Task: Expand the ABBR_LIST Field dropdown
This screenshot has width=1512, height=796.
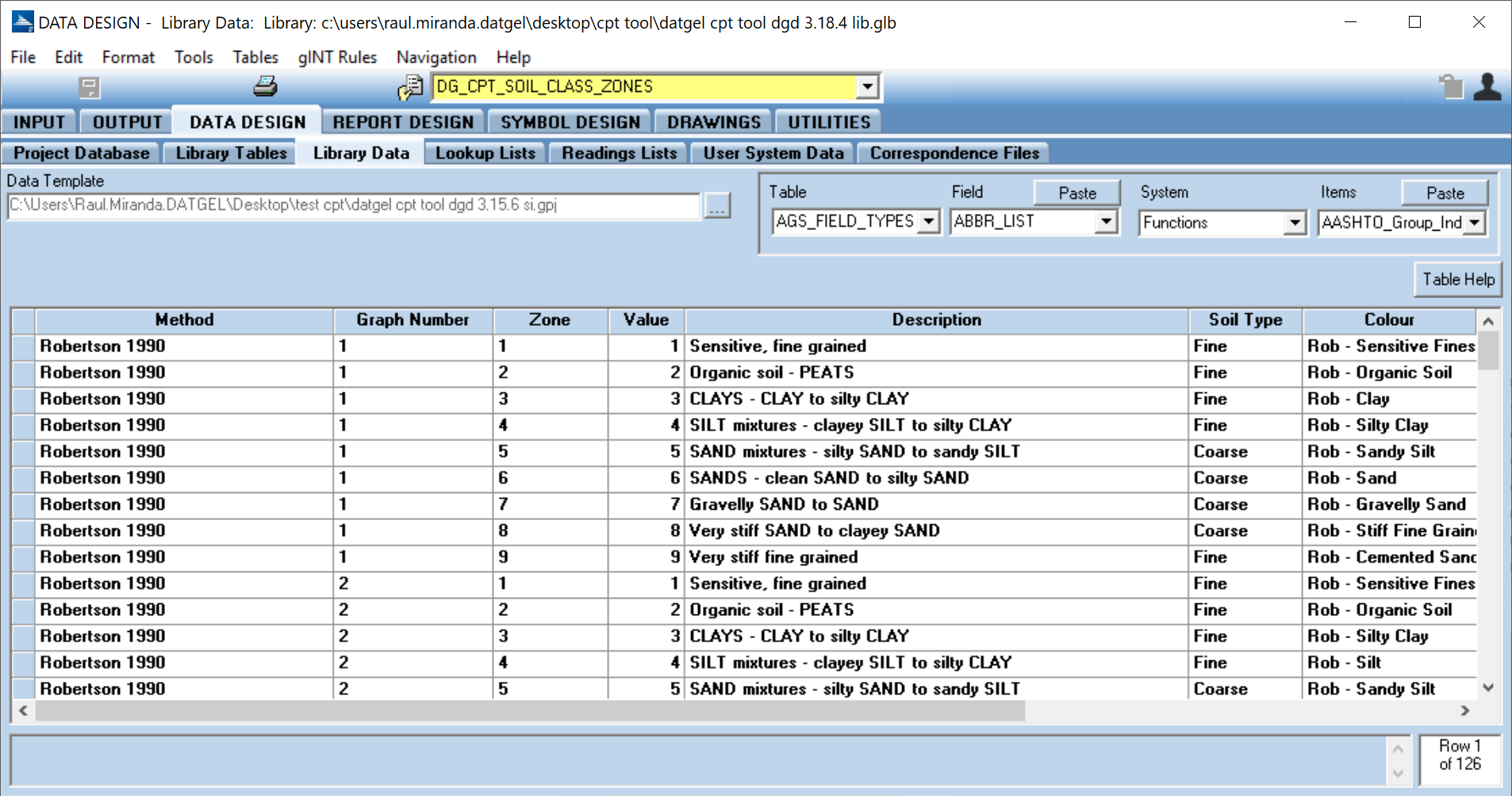Action: coord(1106,222)
